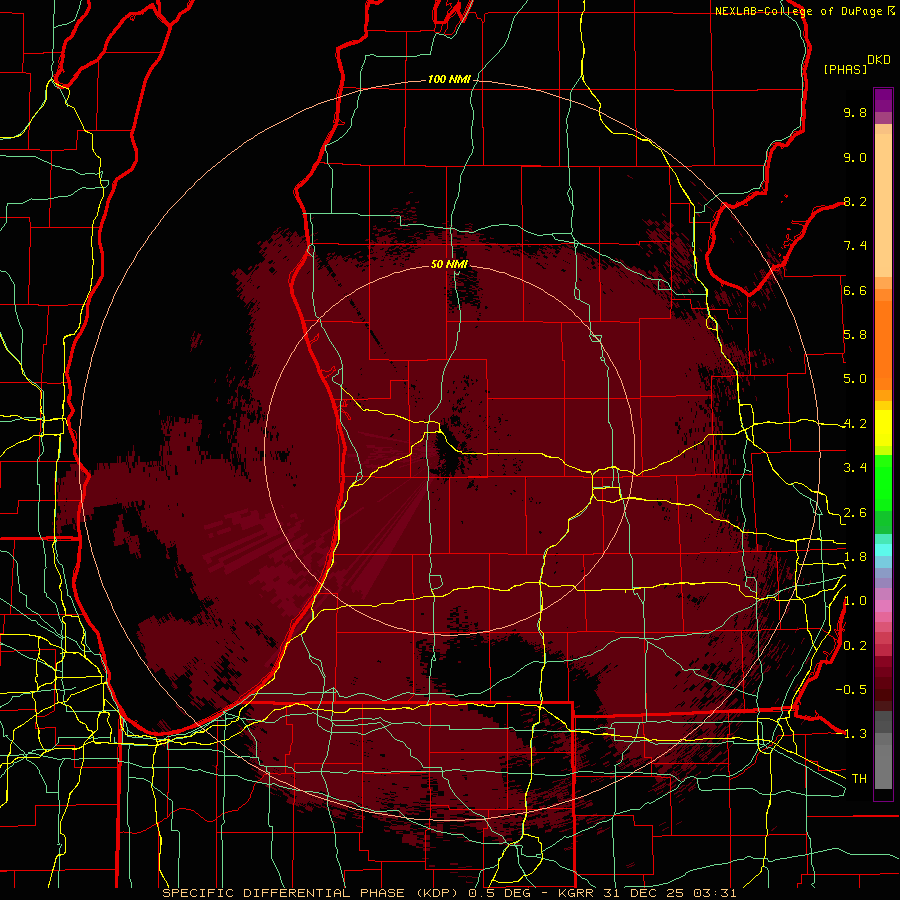Pick the purple swatch at color bar top
Image resolution: width=900 pixels, height=900 pixels.
point(883,100)
